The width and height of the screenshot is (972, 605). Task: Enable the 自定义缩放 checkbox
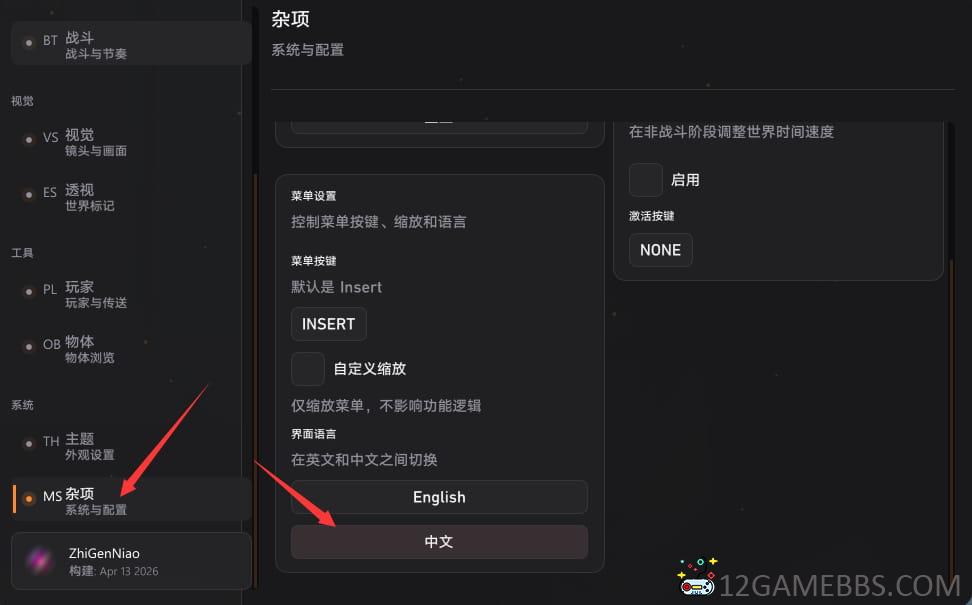pos(307,369)
